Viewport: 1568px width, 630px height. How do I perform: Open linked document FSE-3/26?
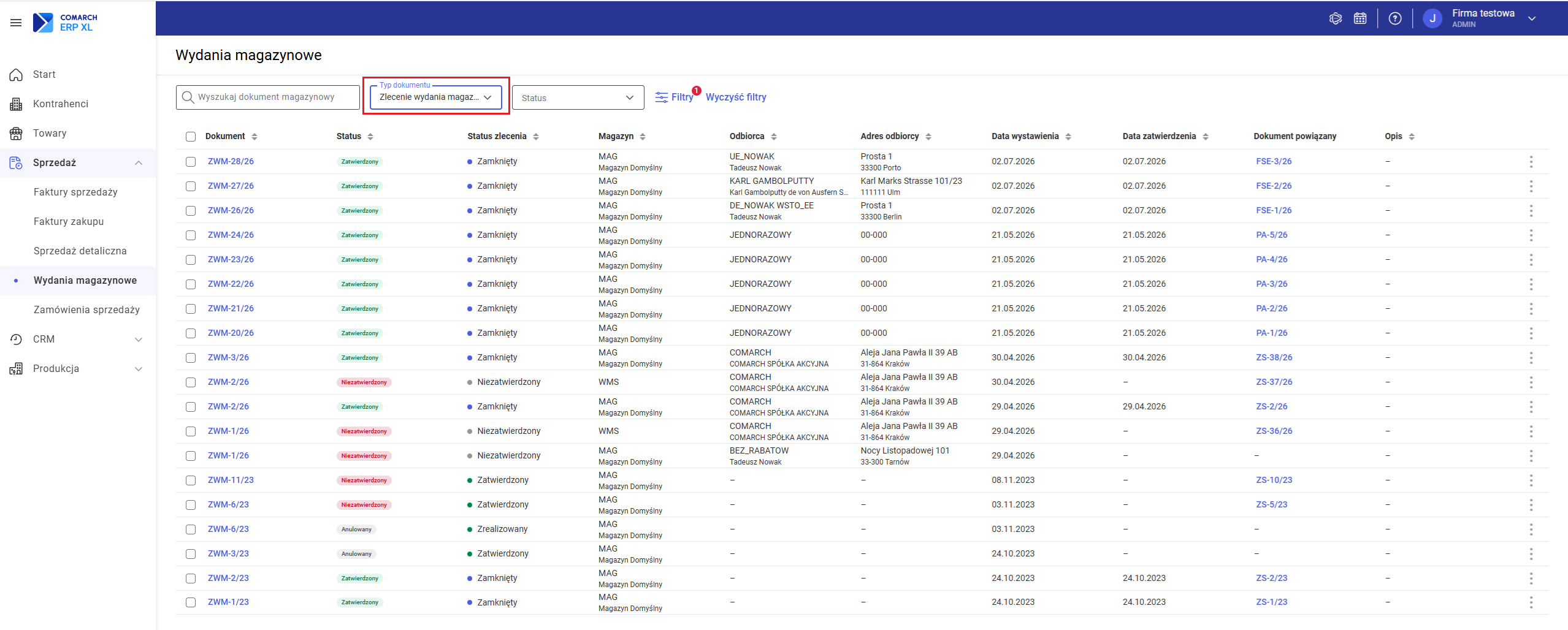point(1274,162)
